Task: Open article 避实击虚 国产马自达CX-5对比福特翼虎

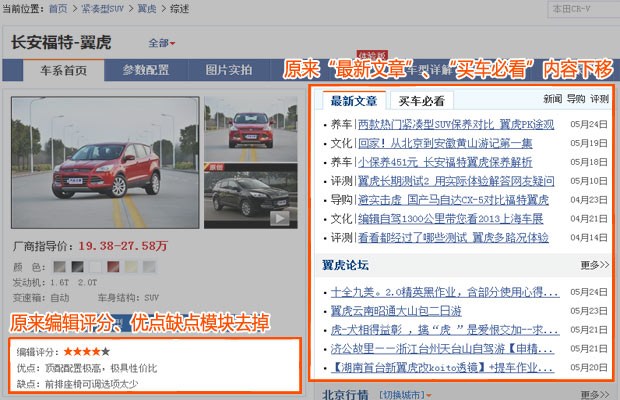Action: (454, 200)
